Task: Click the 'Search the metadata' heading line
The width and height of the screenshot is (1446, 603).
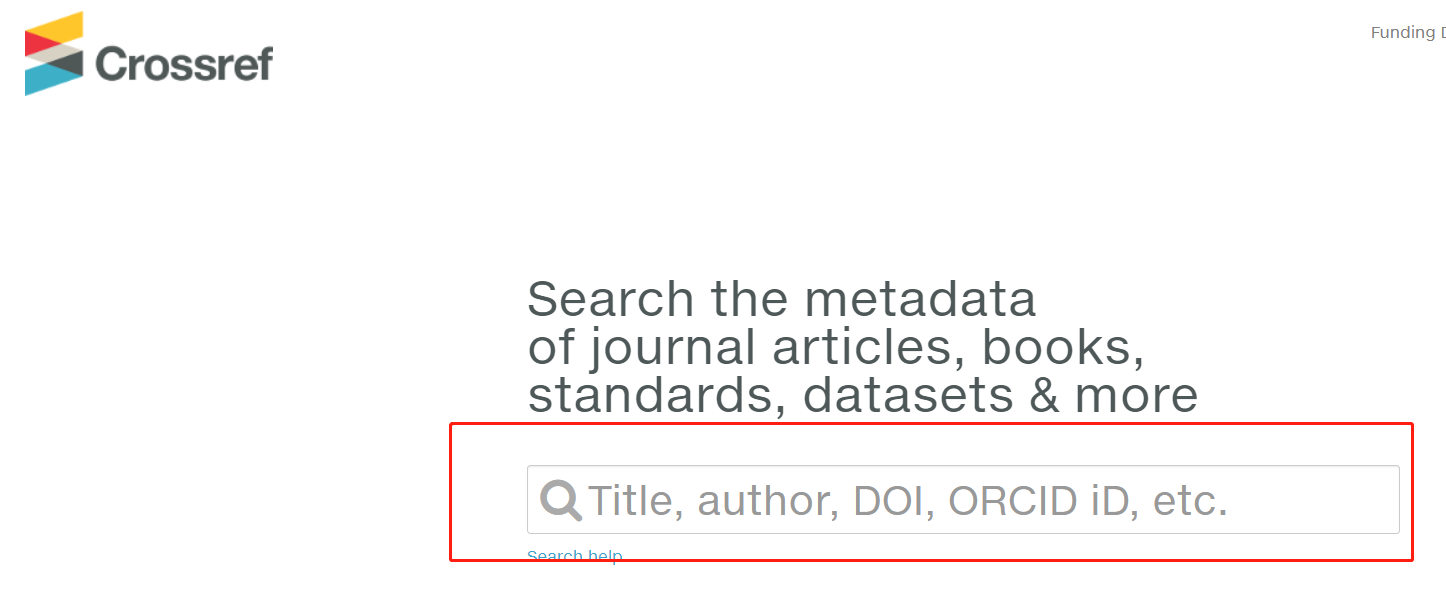Action: 781,299
